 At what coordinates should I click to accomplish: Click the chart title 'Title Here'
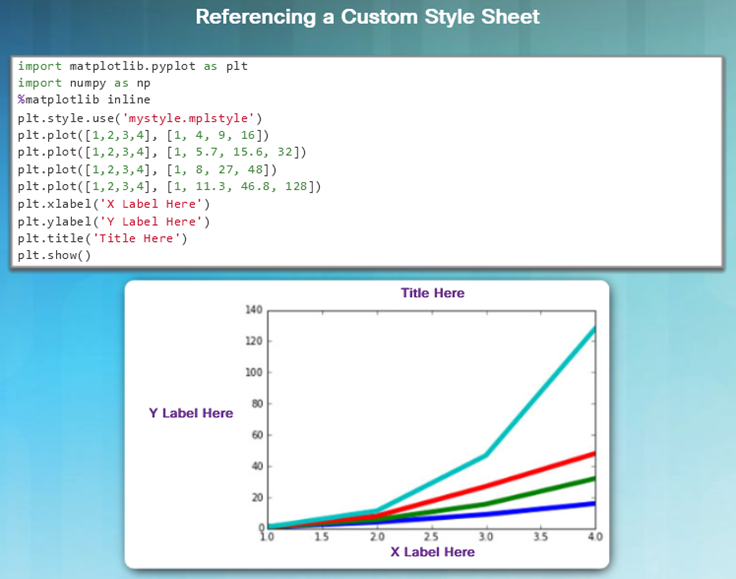(433, 293)
